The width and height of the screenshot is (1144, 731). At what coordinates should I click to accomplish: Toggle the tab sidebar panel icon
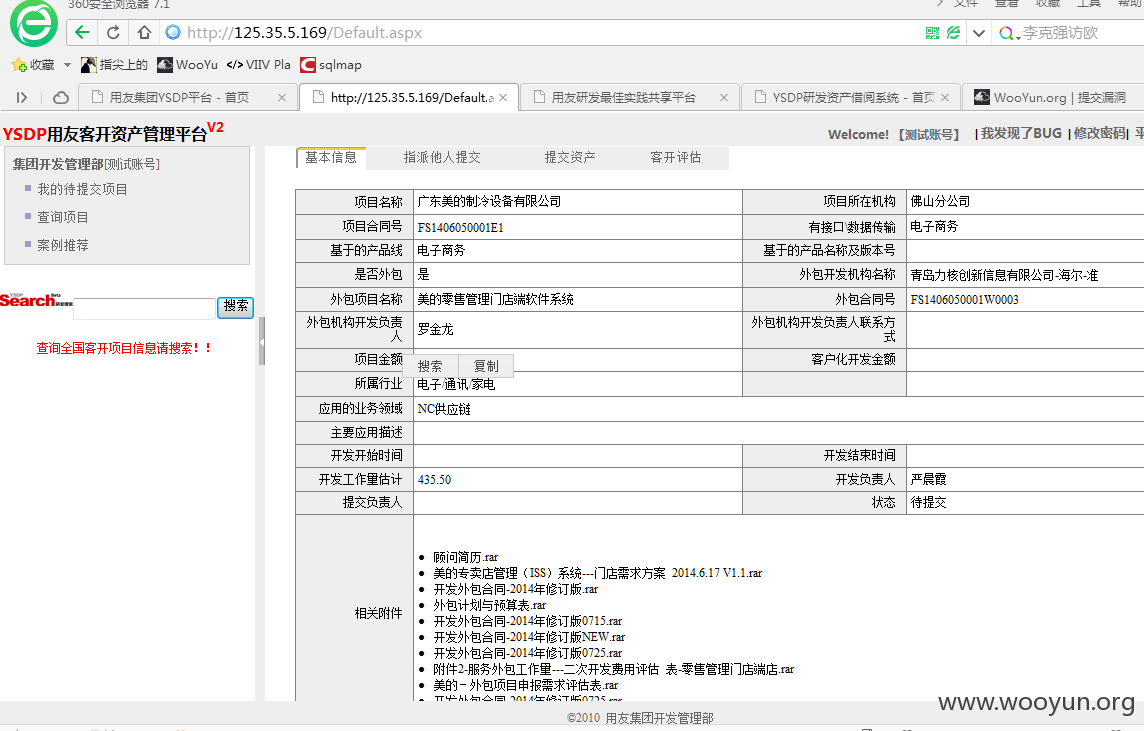22,97
